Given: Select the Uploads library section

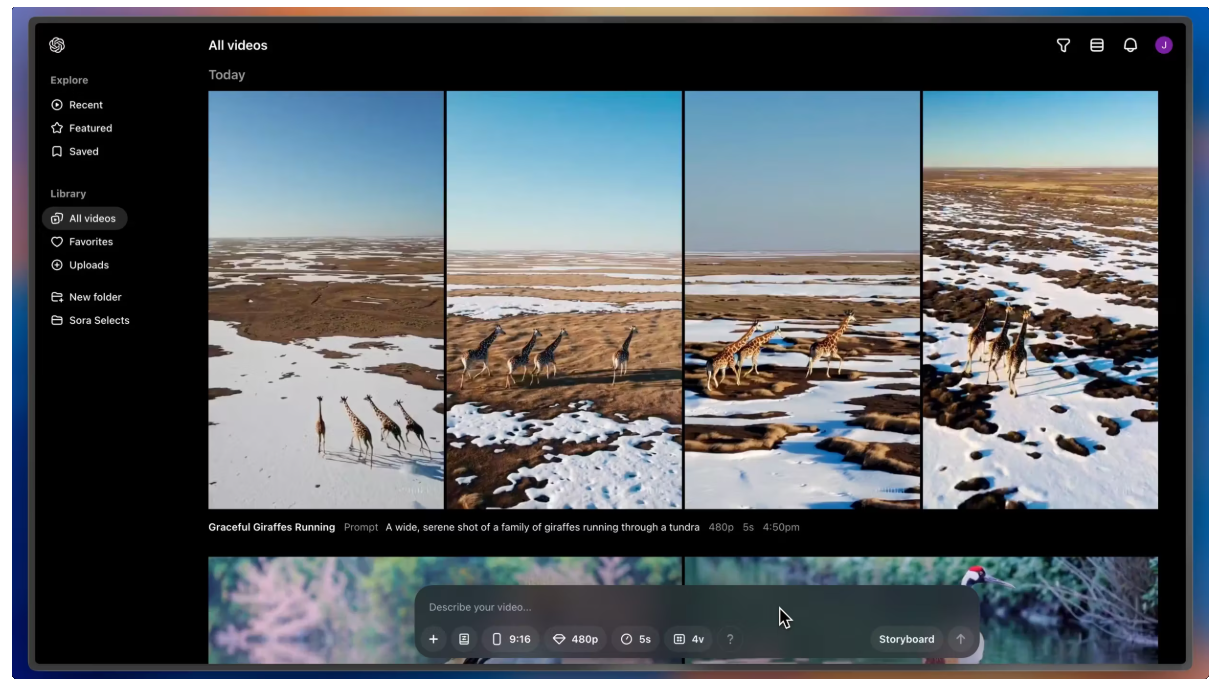Looking at the screenshot, I should pyautogui.click(x=88, y=265).
